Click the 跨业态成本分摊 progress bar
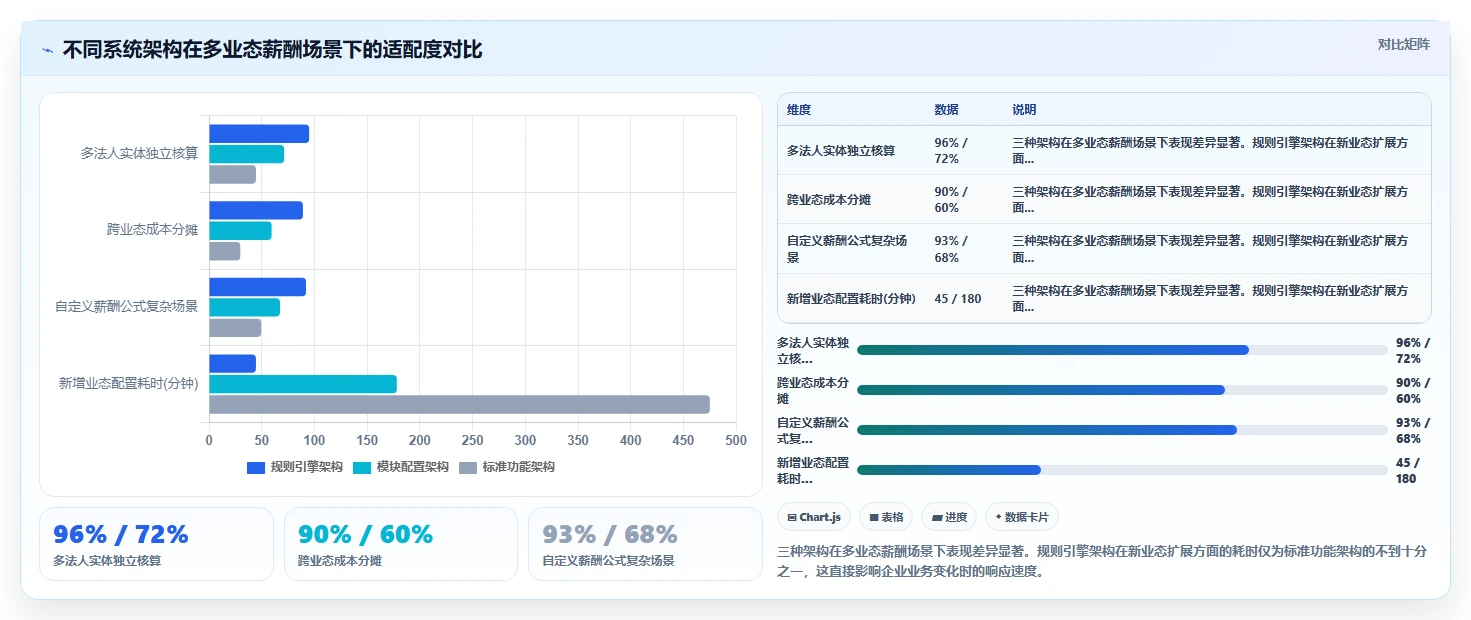Image resolution: width=1471 pixels, height=620 pixels. [x=1122, y=390]
